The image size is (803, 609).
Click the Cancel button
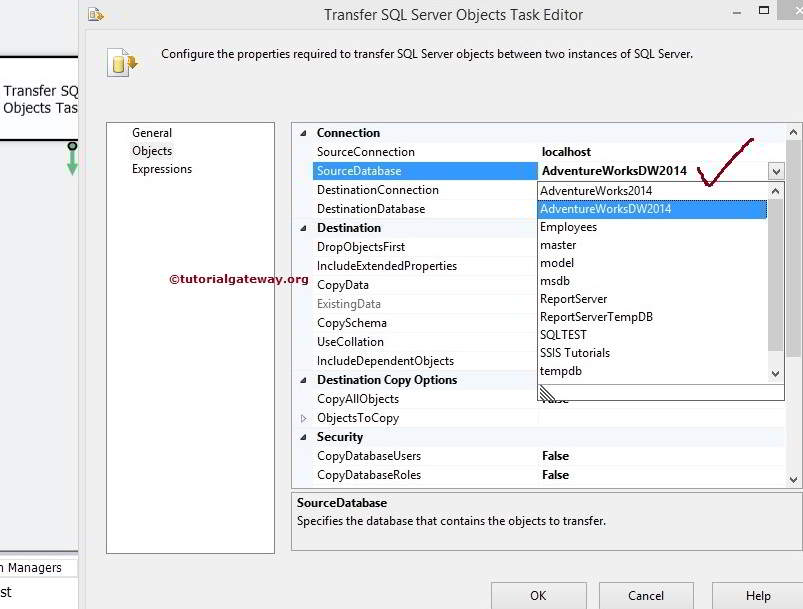point(646,596)
